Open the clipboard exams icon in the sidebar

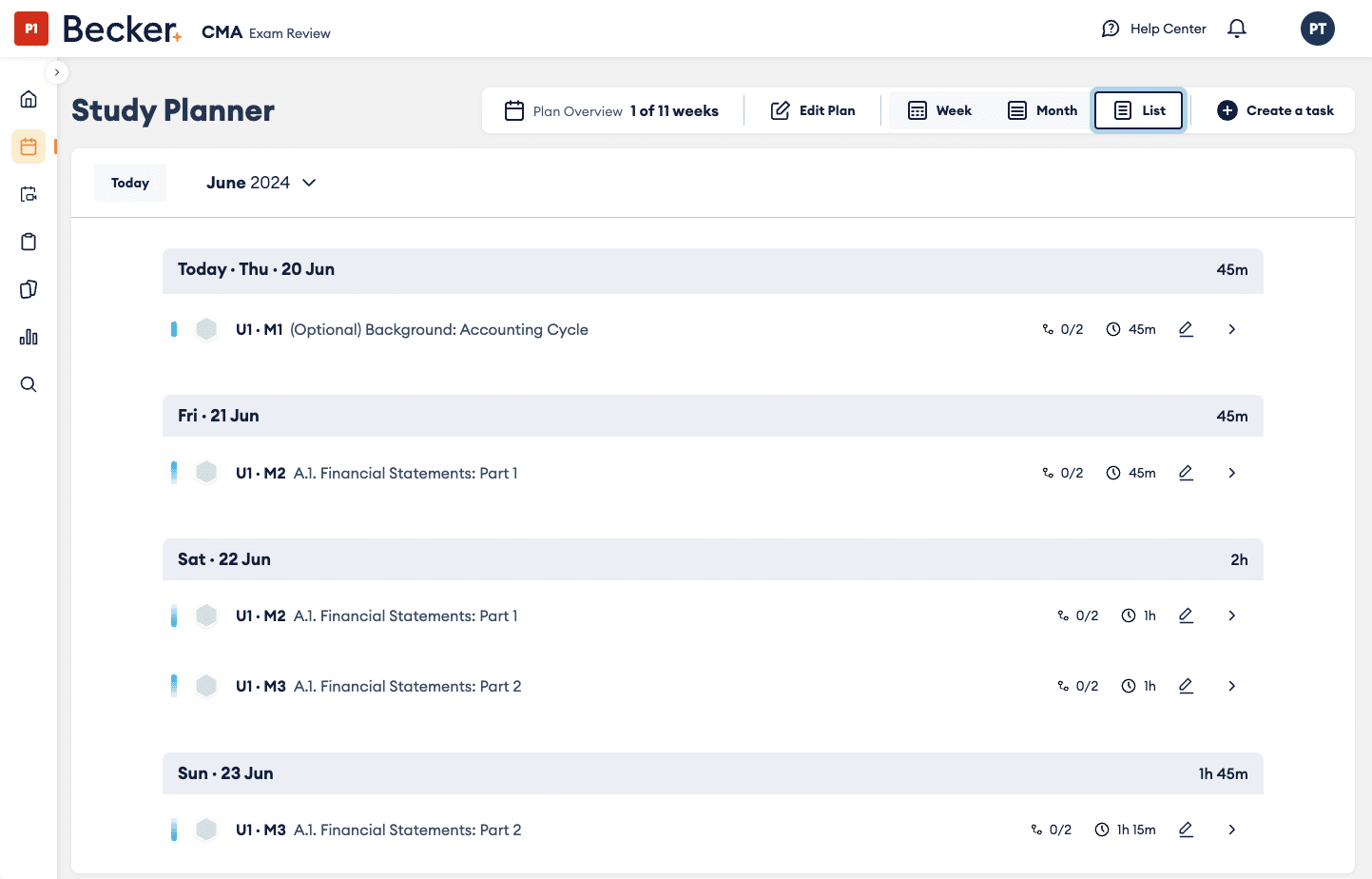(29, 242)
